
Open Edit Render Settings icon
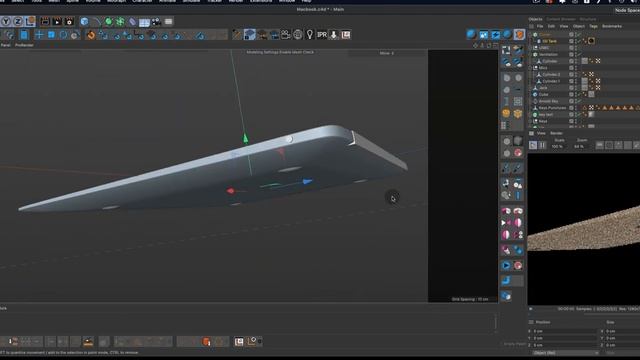[x=69, y=22]
